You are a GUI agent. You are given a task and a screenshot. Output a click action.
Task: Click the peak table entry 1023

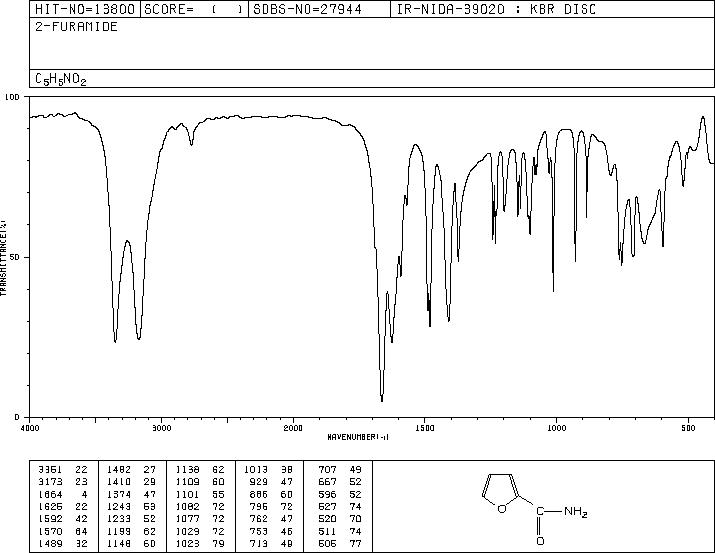pos(187,543)
